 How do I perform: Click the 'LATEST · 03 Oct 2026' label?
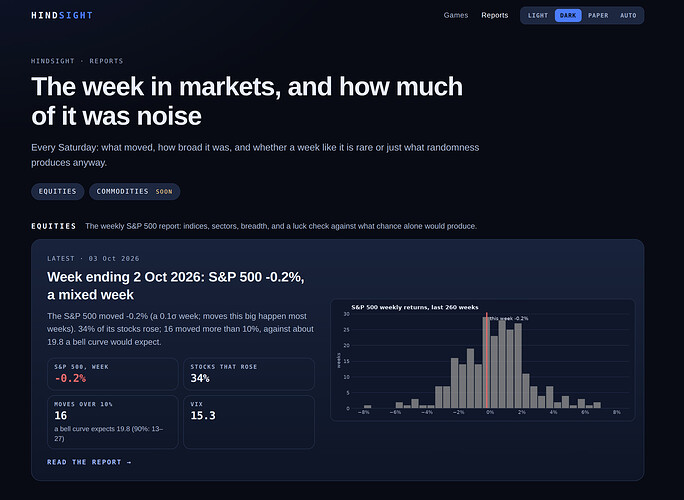click(x=93, y=259)
